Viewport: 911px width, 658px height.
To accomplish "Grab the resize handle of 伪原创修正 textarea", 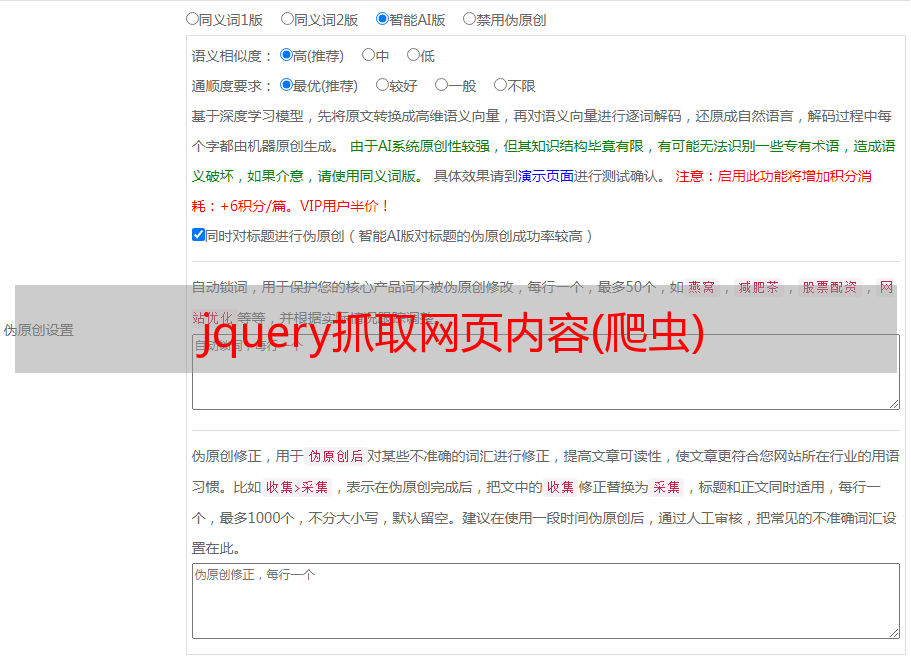I will click(894, 633).
